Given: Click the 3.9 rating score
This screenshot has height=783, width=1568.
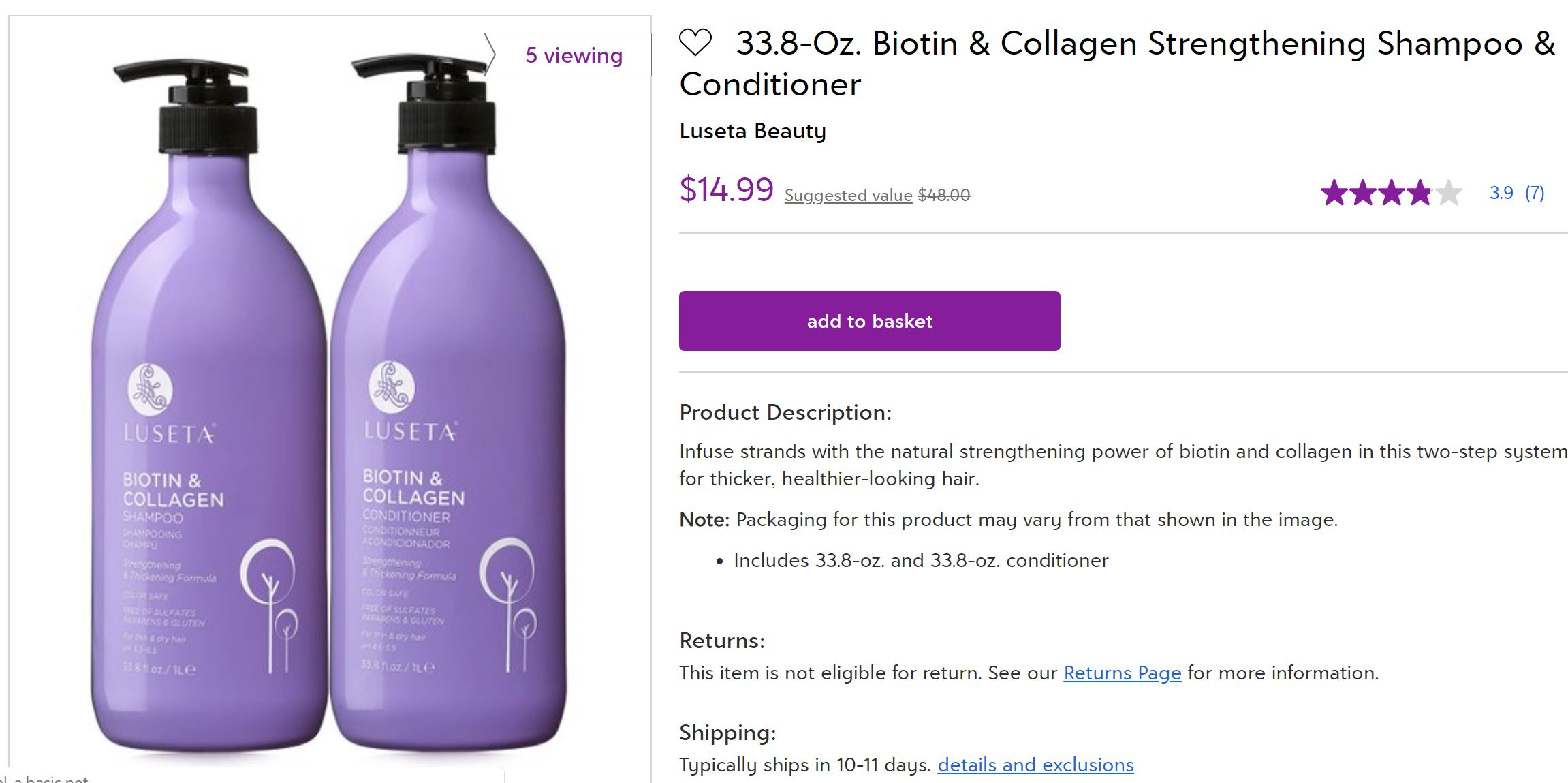Looking at the screenshot, I should pyautogui.click(x=1501, y=194).
